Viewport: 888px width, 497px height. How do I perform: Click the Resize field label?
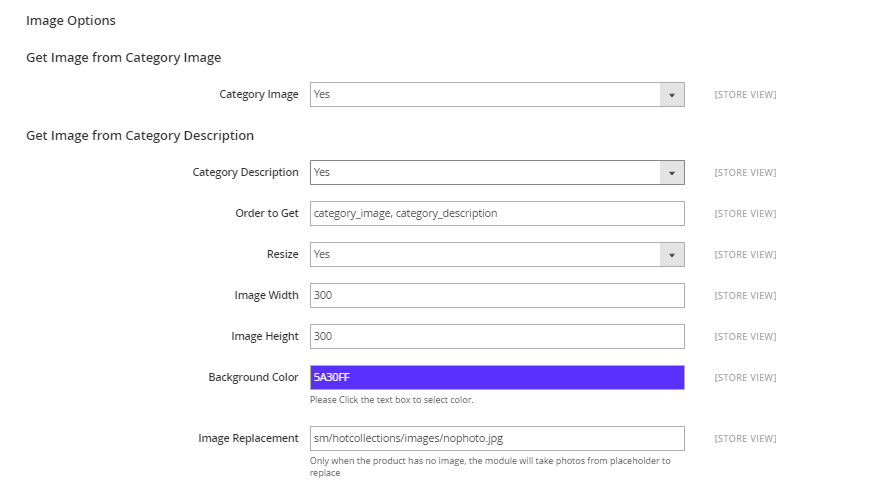pos(283,255)
